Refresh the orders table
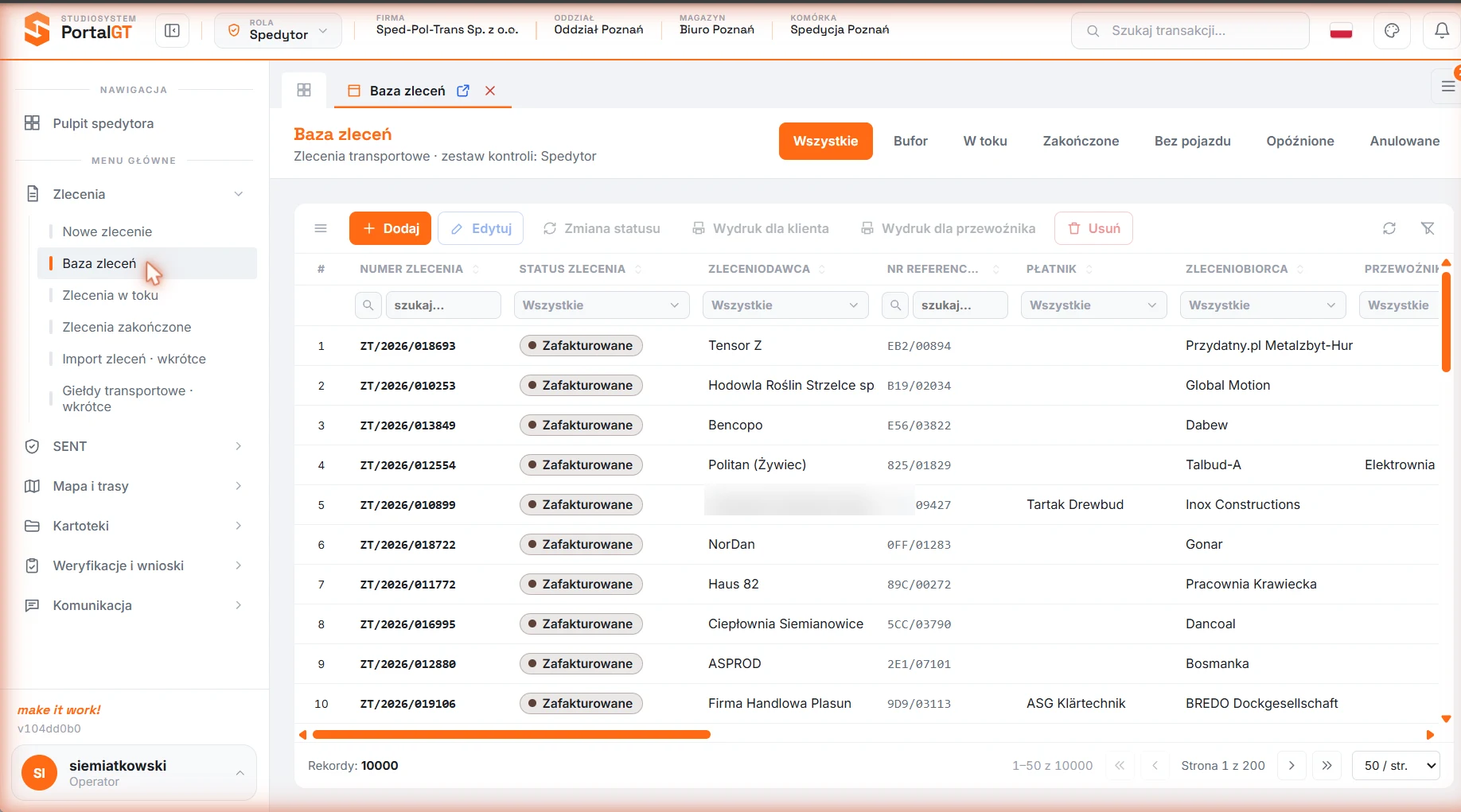Screen dimensions: 1461x812 (1389, 228)
